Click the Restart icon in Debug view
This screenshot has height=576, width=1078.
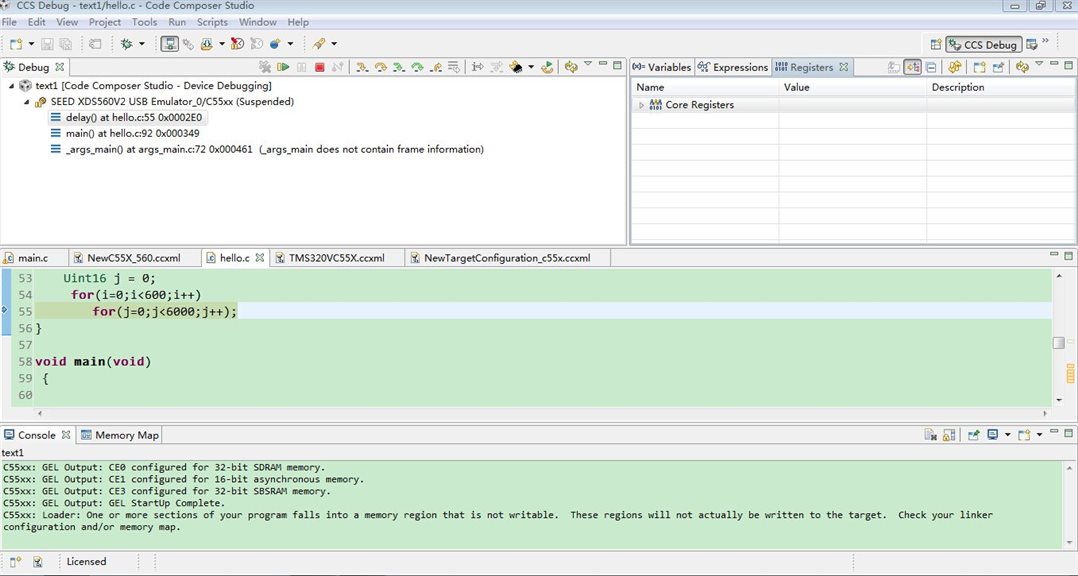(547, 67)
